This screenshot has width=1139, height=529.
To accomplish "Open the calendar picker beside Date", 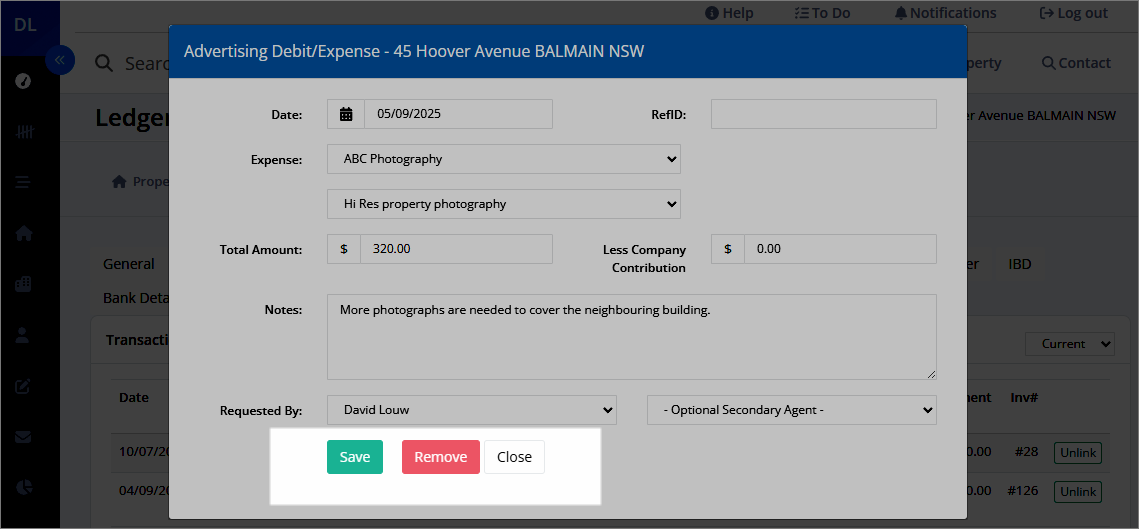I will [x=346, y=114].
